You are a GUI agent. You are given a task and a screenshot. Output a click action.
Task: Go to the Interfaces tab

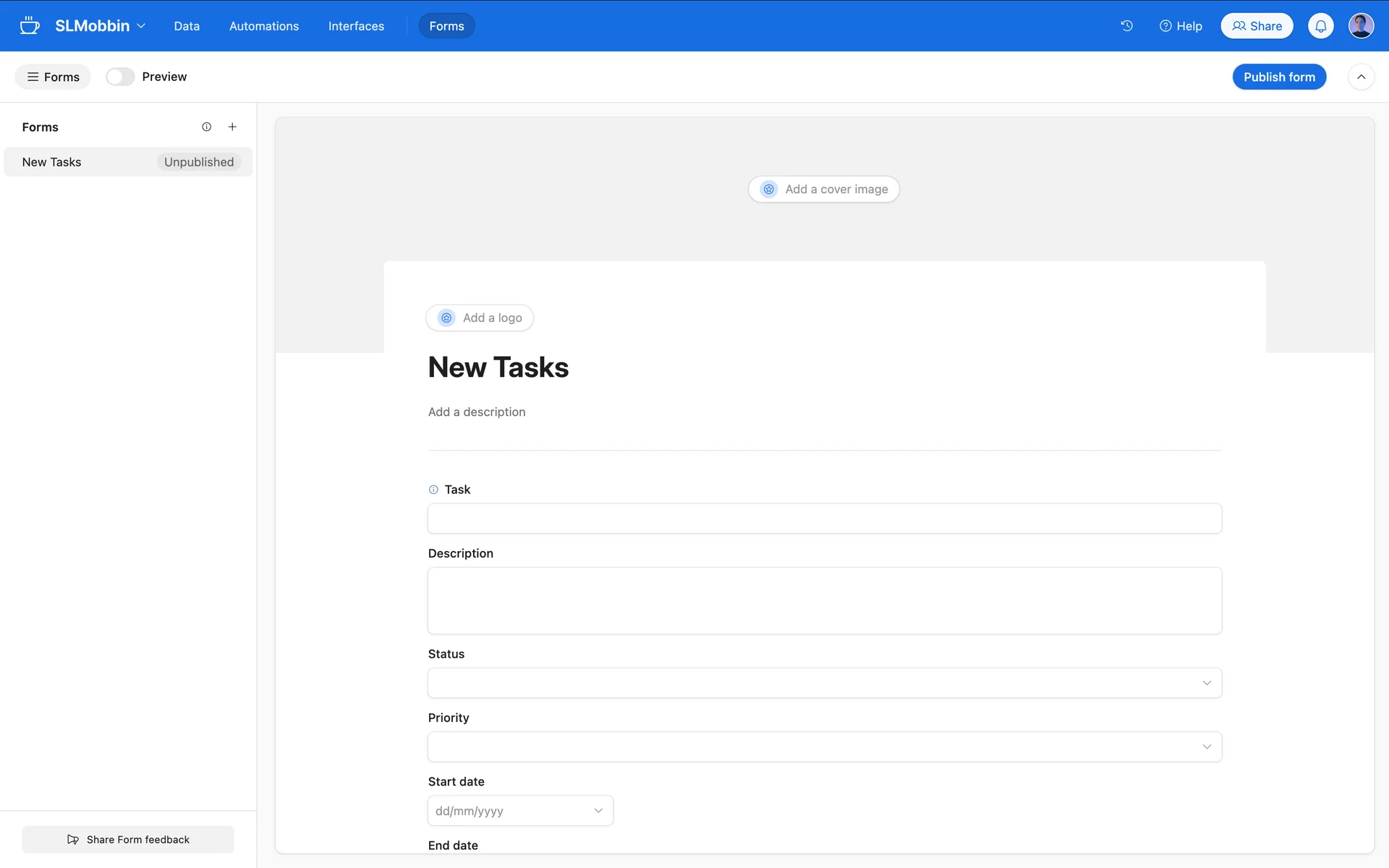(356, 26)
